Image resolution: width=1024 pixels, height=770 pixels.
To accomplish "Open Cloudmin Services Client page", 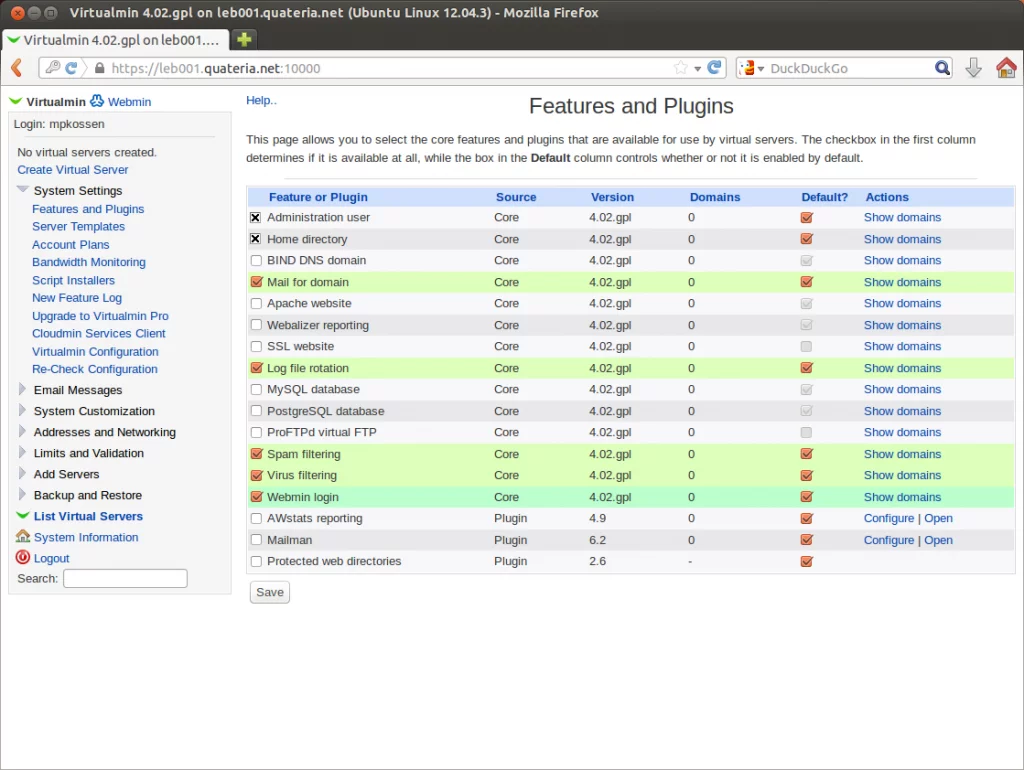I will [99, 333].
